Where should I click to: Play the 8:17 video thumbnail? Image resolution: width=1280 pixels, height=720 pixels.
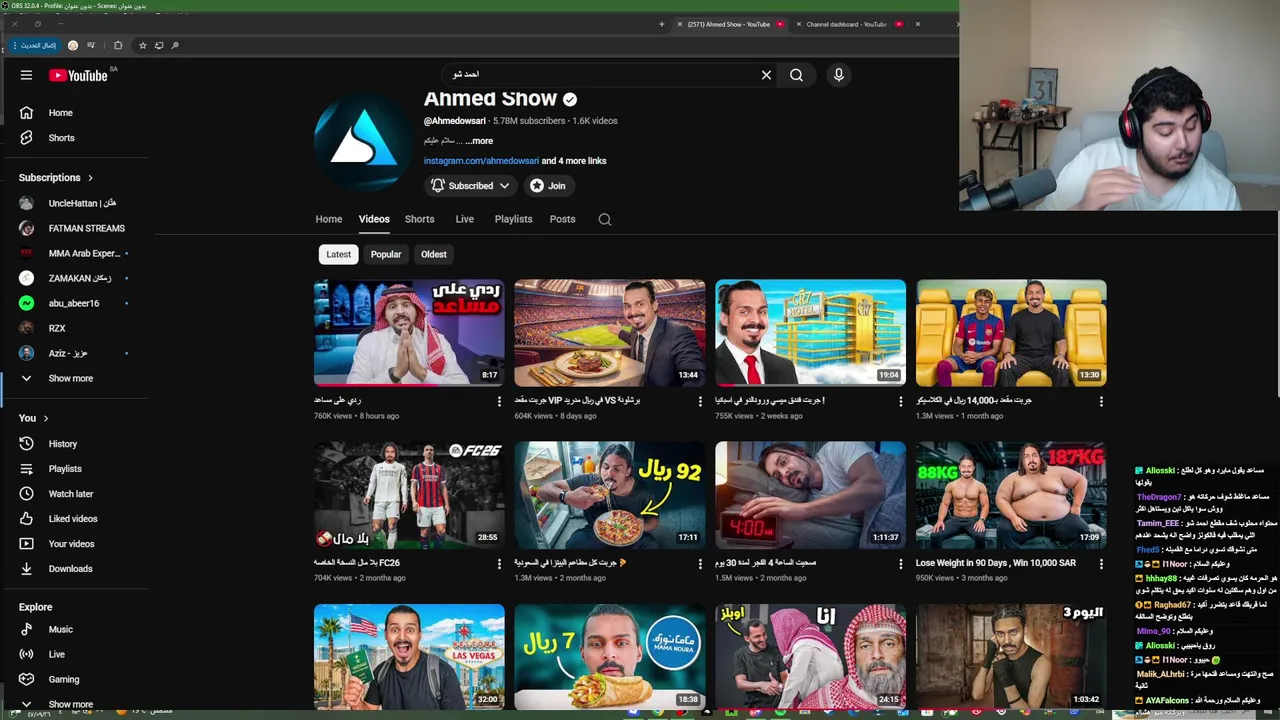pos(409,333)
